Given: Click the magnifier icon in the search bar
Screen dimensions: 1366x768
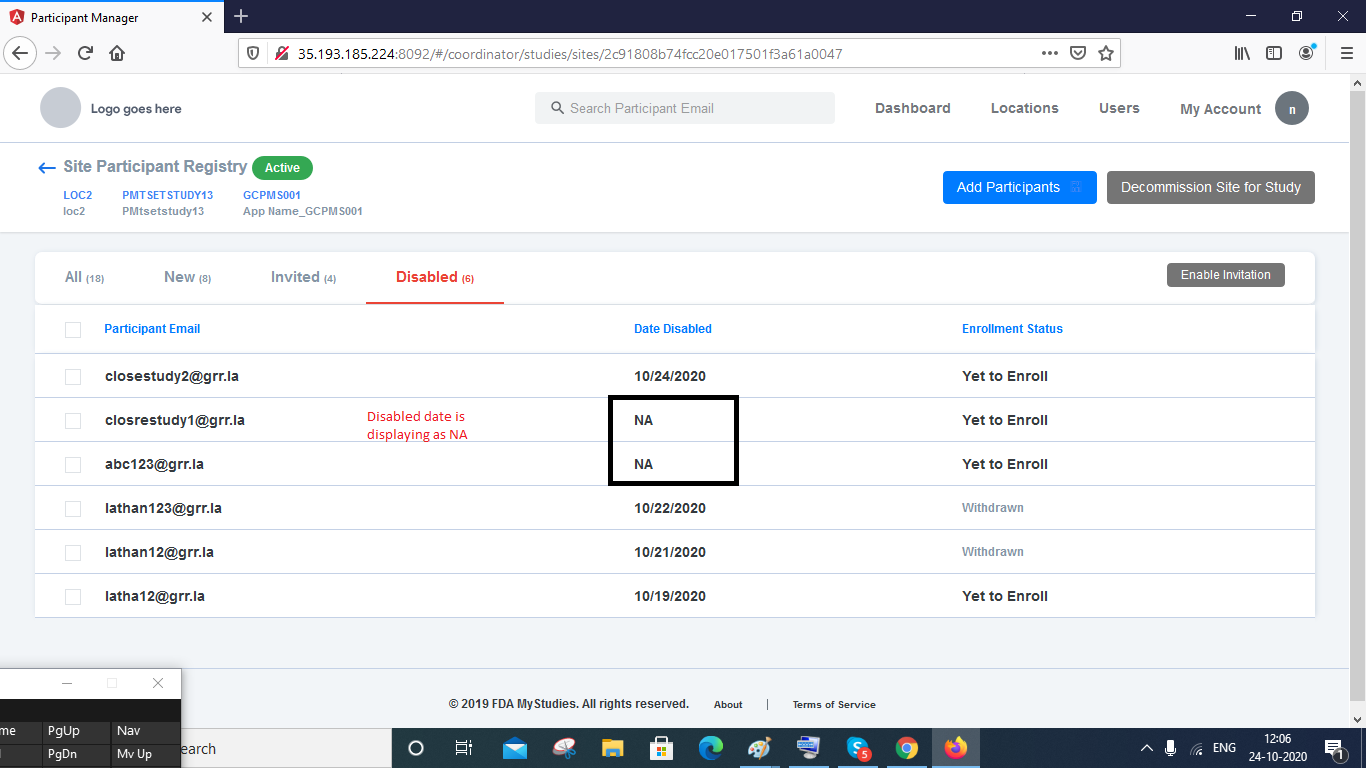Looking at the screenshot, I should pyautogui.click(x=557, y=107).
